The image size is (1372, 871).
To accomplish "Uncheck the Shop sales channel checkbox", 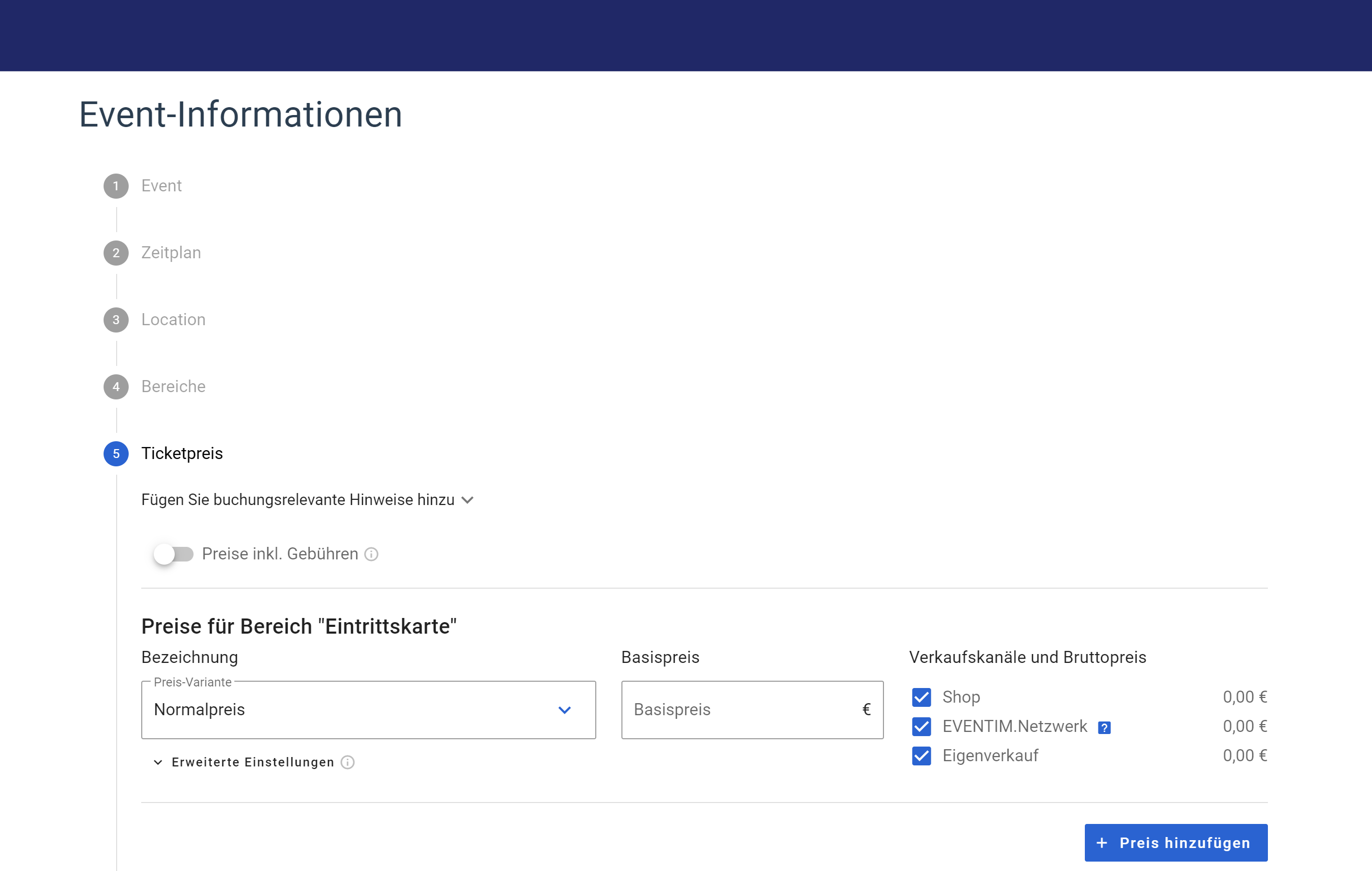I will pos(921,697).
